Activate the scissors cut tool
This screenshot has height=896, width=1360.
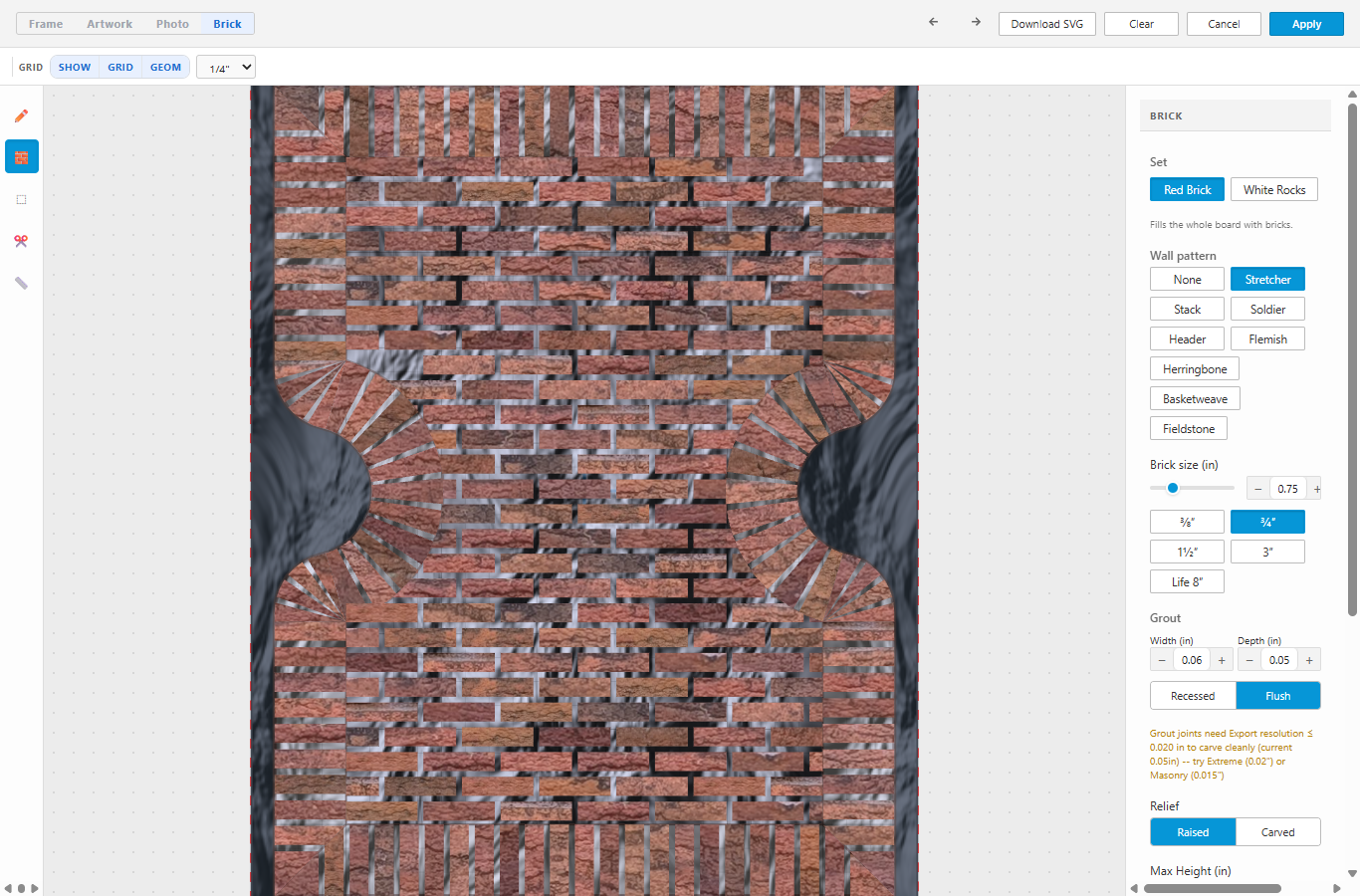[x=21, y=241]
